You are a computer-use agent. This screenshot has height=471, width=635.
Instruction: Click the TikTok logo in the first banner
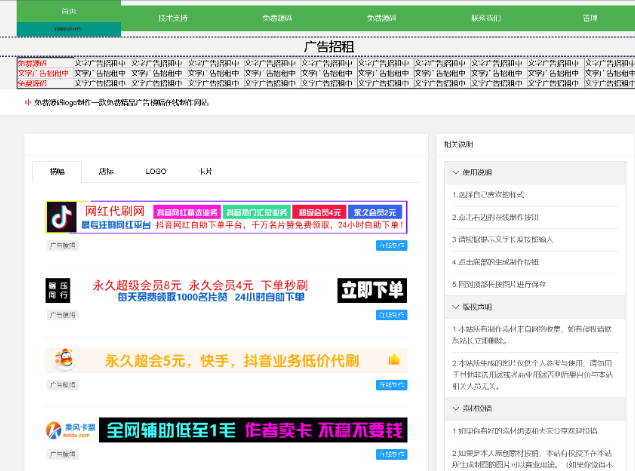[62, 217]
